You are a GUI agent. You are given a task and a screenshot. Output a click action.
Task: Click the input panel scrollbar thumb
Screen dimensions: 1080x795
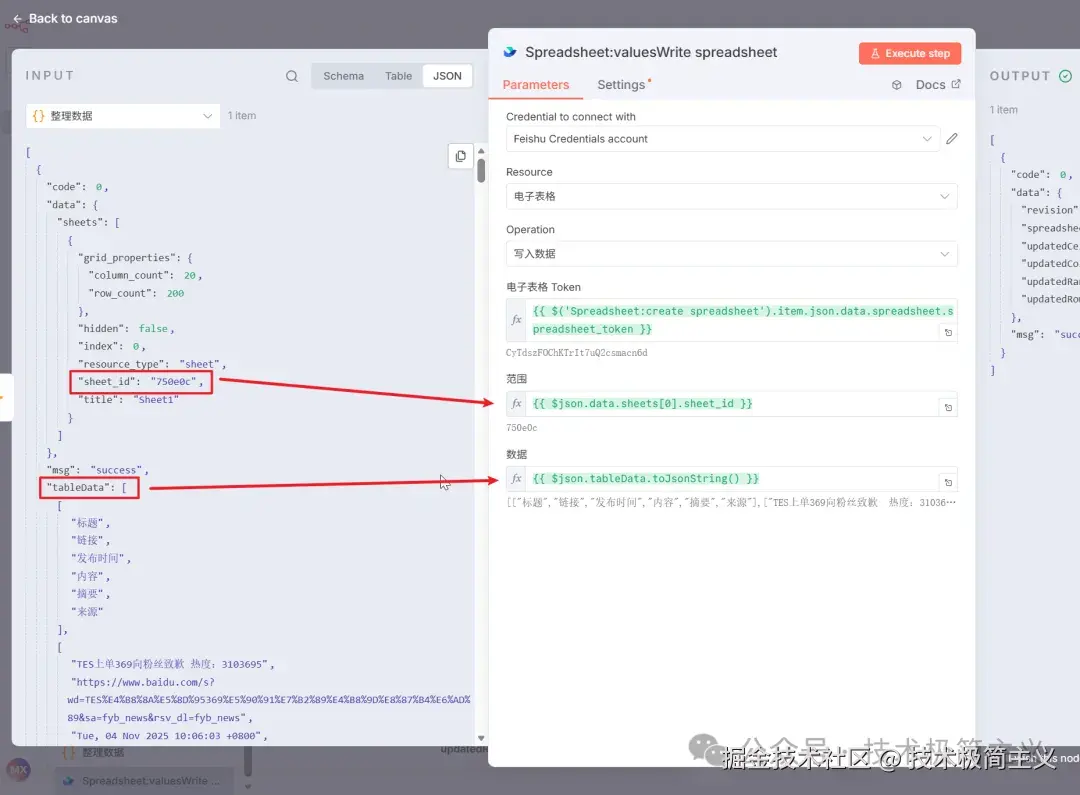click(x=481, y=170)
